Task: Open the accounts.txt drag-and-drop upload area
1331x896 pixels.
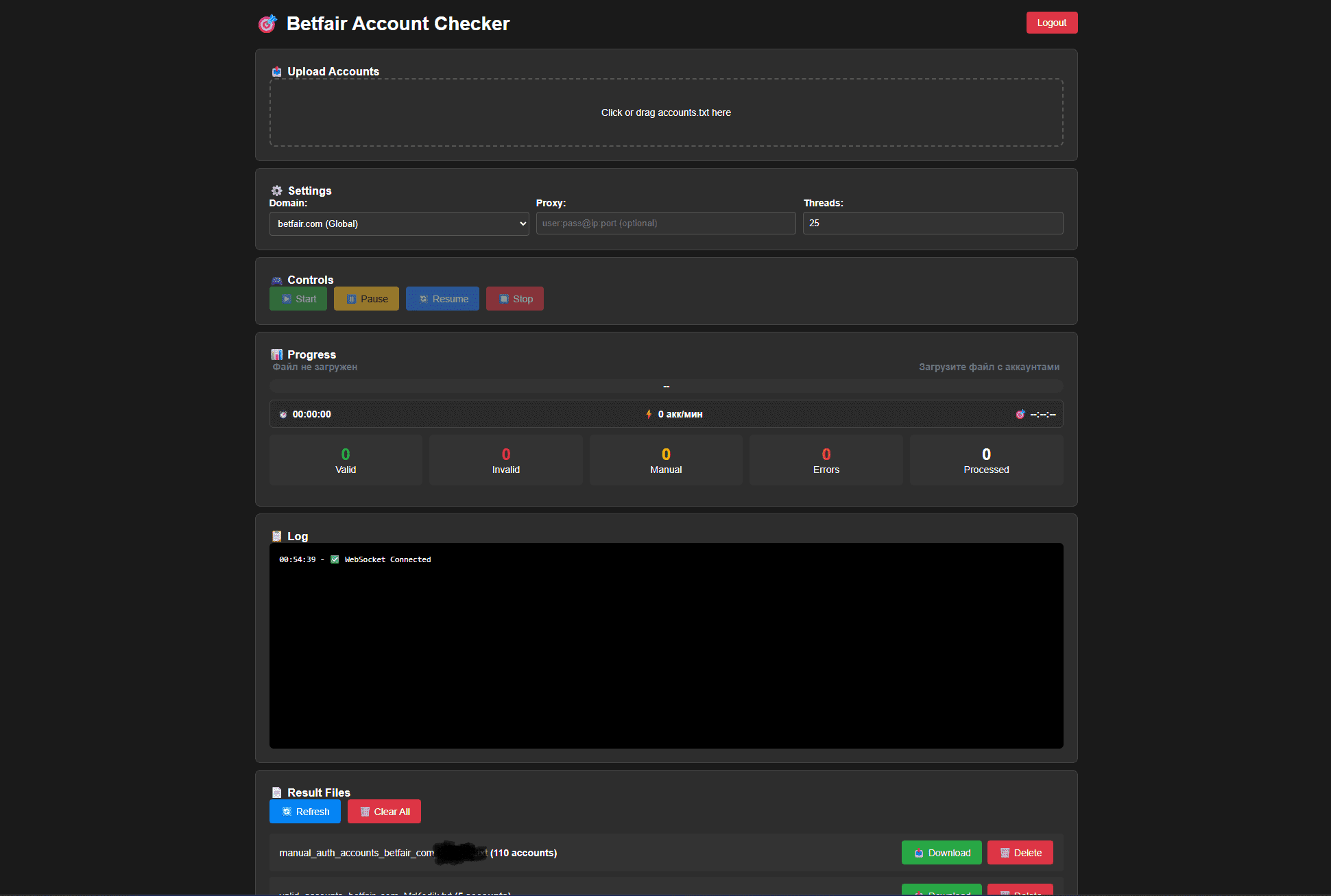Action: (666, 112)
